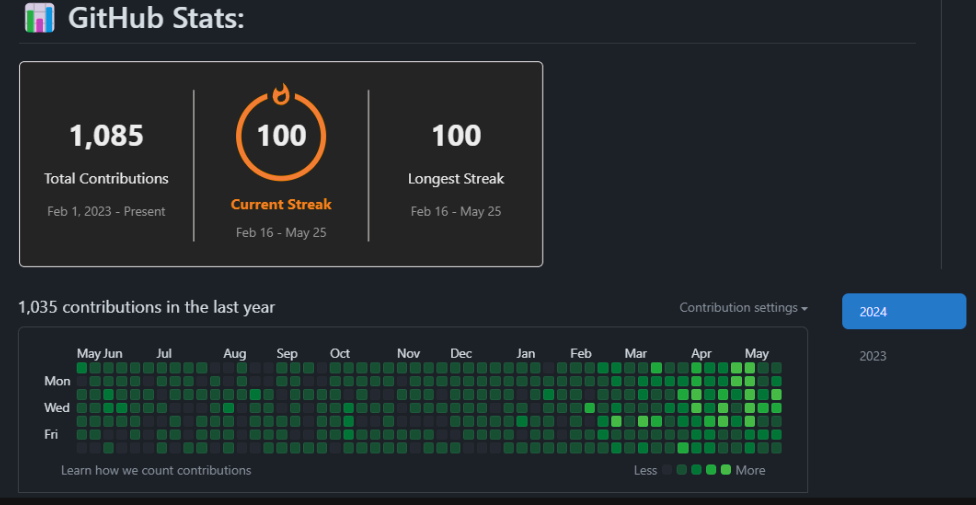This screenshot has width=976, height=505.
Task: Click the Feb 1, 2023 - Present date range
Action: click(x=106, y=211)
